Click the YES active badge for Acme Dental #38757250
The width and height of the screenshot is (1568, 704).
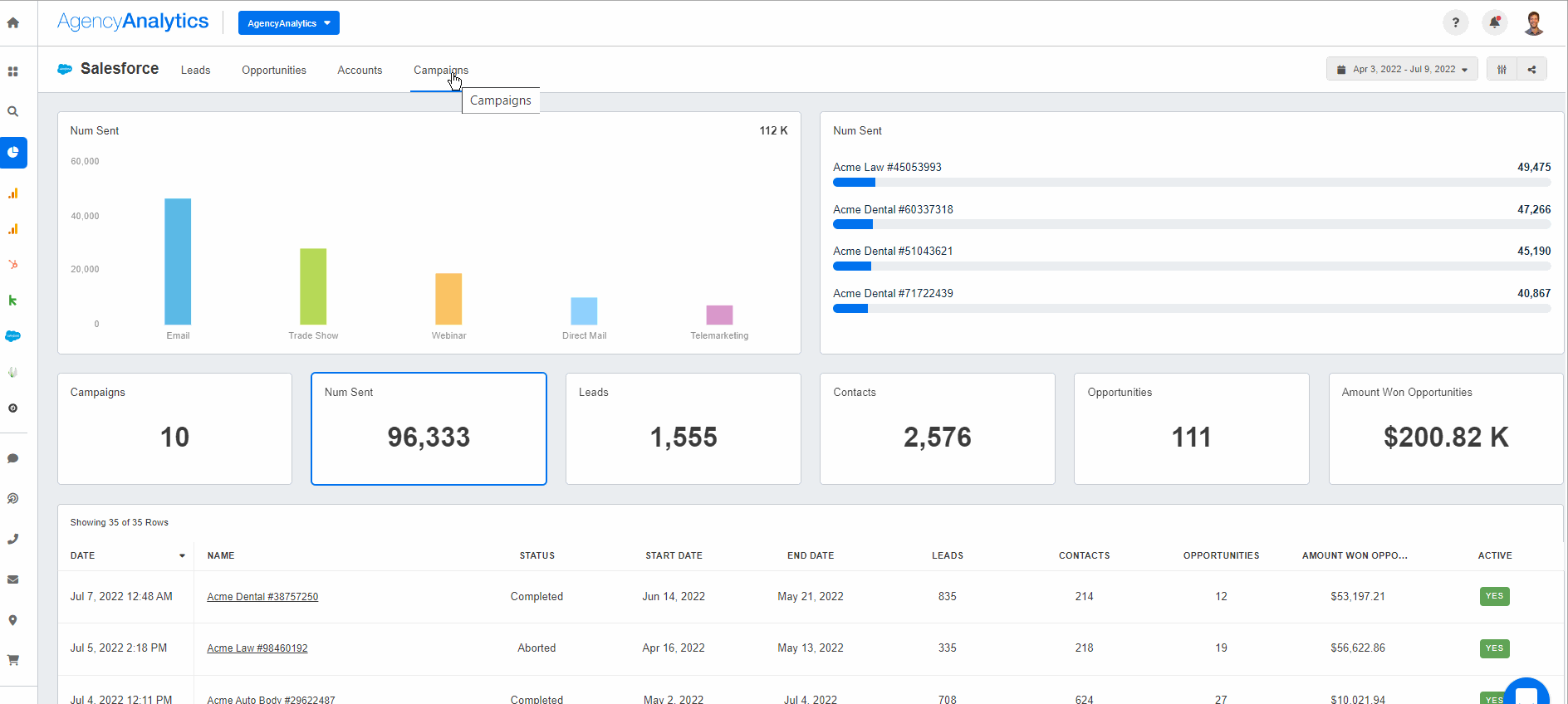(x=1494, y=596)
